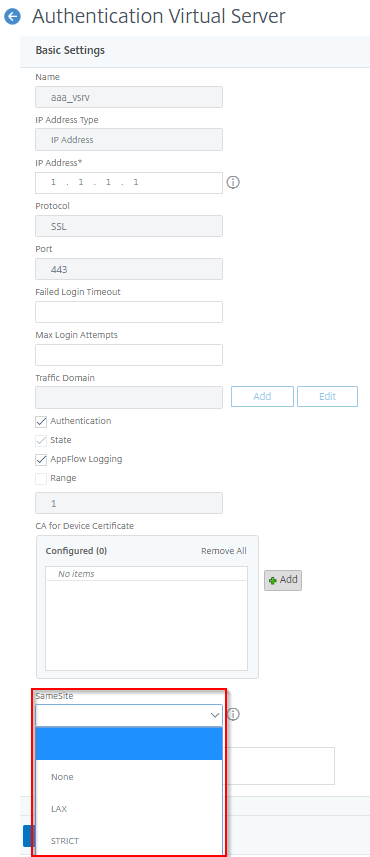
Task: Toggle the State checkbox
Action: click(41, 441)
